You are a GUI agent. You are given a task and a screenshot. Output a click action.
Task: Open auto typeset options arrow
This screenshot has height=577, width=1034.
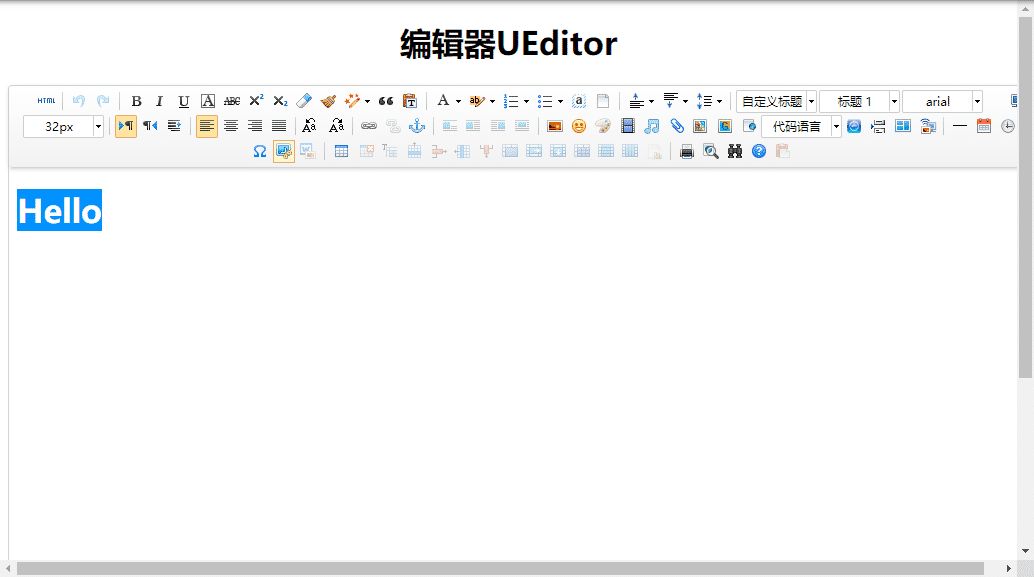[367, 102]
